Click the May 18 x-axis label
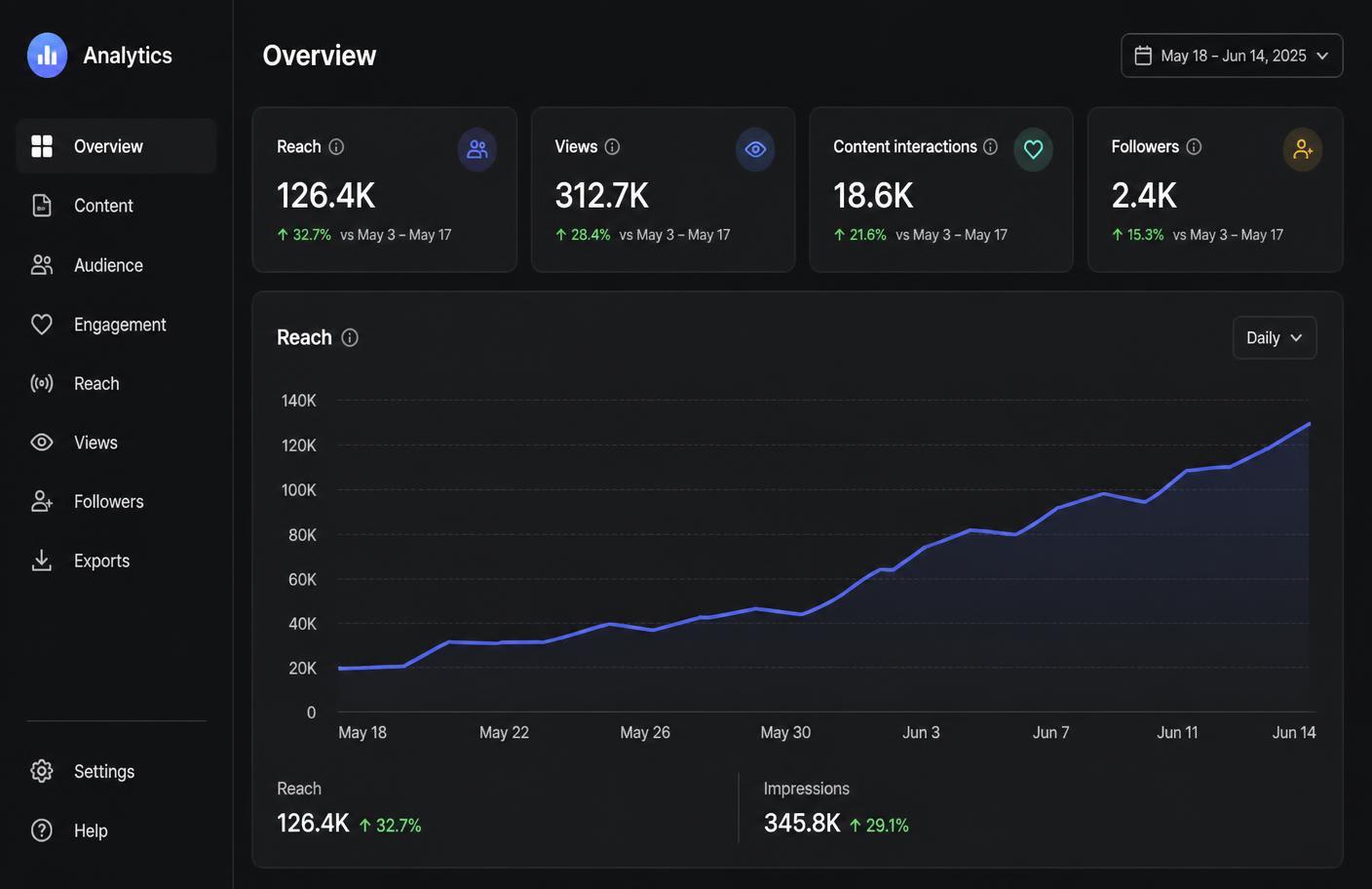The height and width of the screenshot is (889, 1372). click(x=362, y=732)
